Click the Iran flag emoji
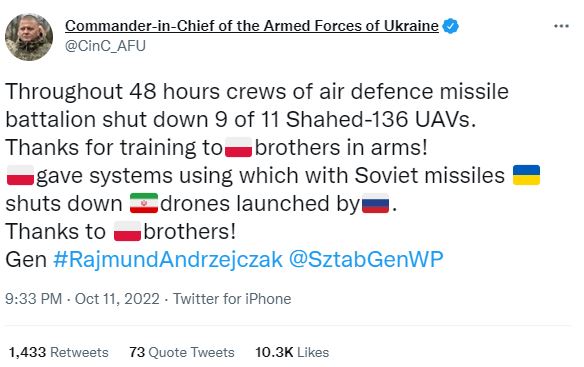This screenshot has width=584, height=367. [144, 203]
